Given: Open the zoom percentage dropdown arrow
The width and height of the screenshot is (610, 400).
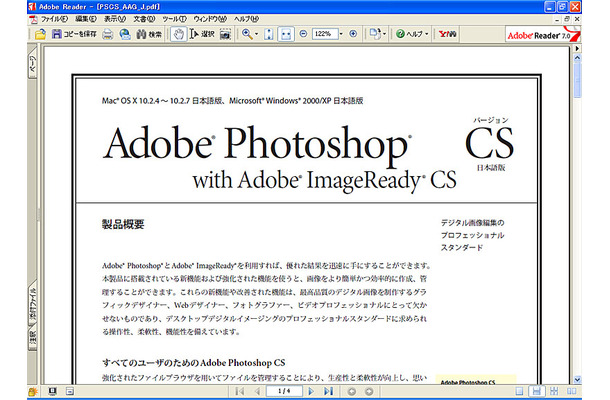Looking at the screenshot, I should tap(341, 34).
